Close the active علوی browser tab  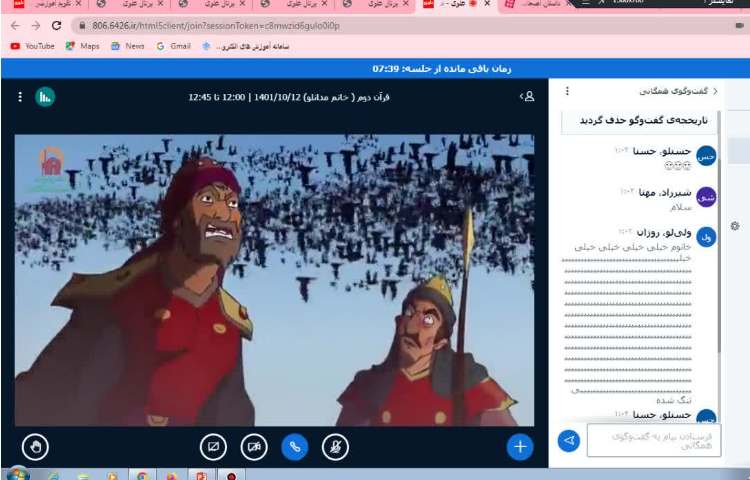tap(487, 4)
